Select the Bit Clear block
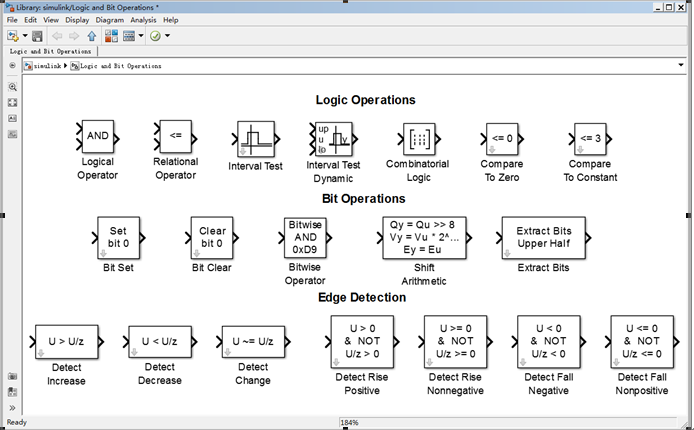This screenshot has width=694, height=430. [x=212, y=238]
